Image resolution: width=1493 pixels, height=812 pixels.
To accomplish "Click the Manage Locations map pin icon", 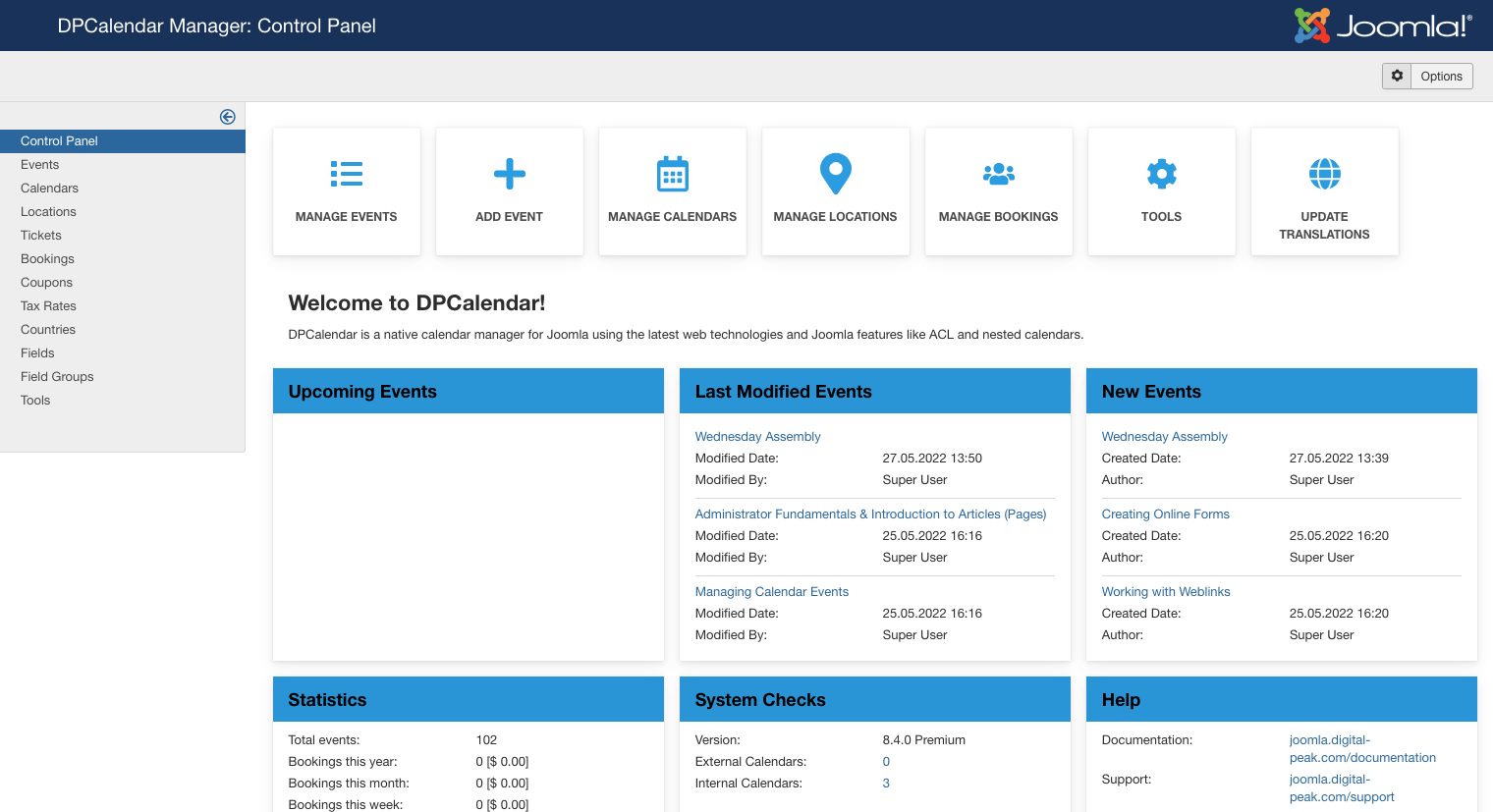I will pyautogui.click(x=835, y=174).
